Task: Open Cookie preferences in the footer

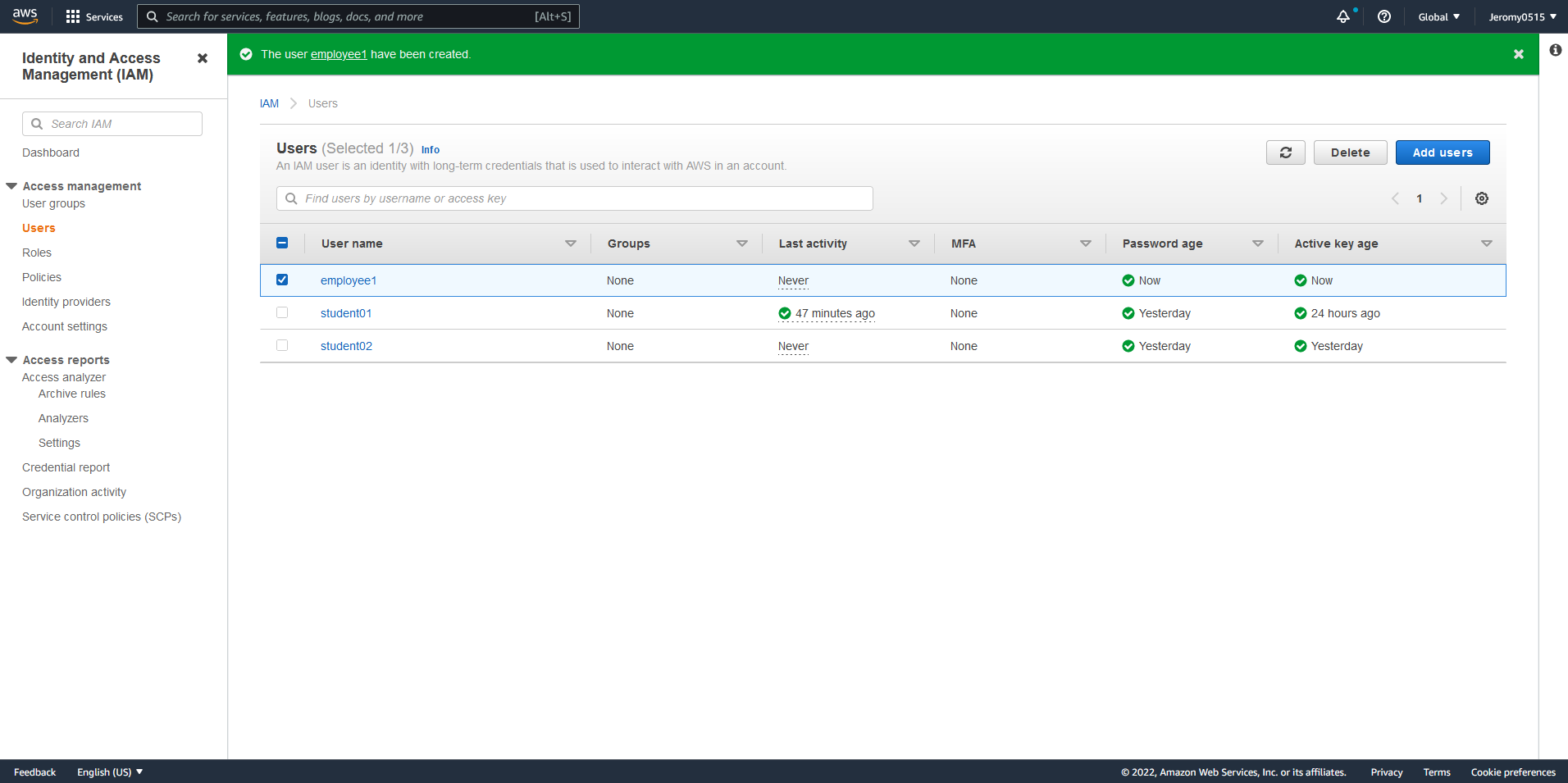Action: (x=1513, y=772)
